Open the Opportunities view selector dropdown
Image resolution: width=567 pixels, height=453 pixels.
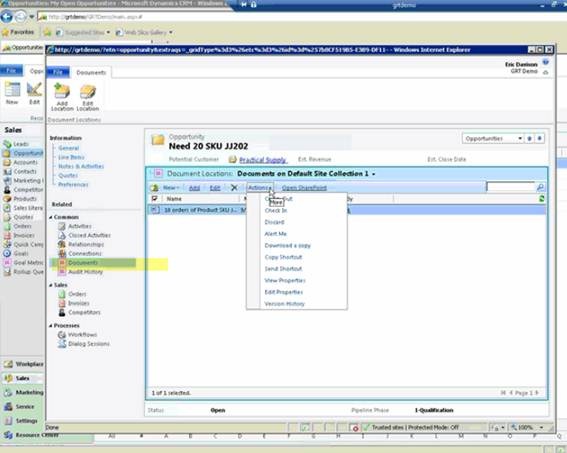[493, 138]
